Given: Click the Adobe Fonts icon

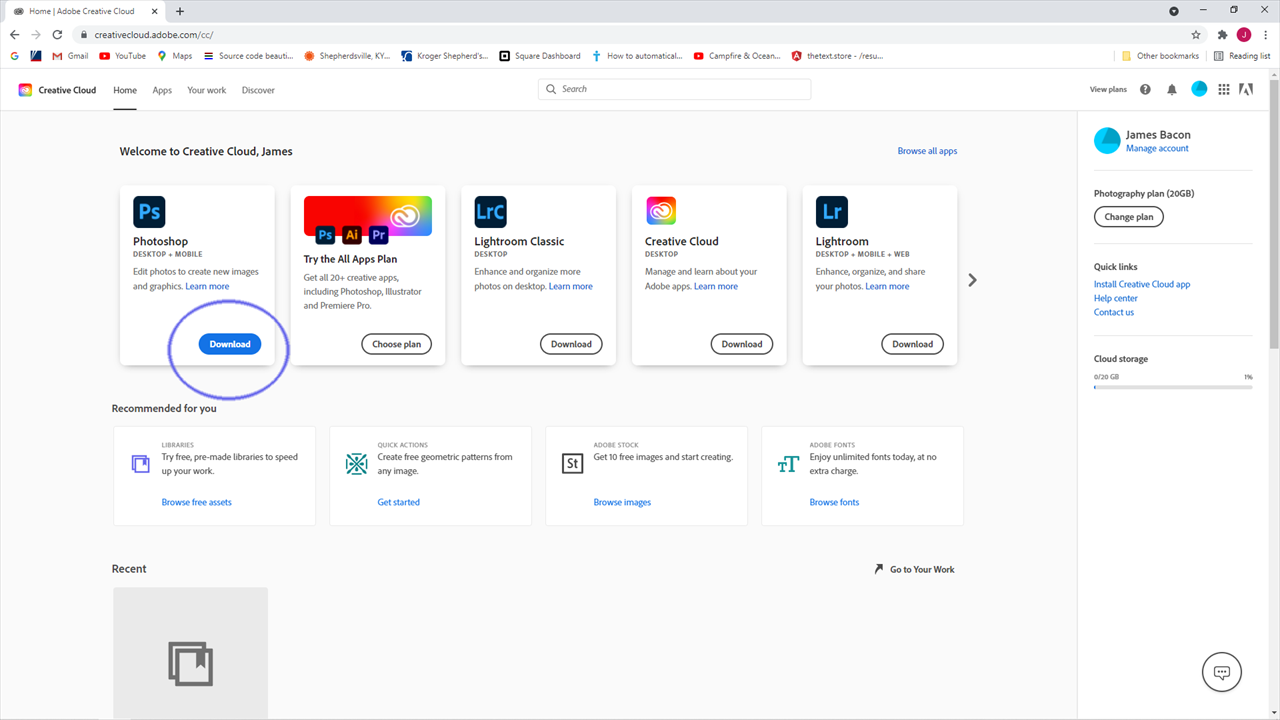Looking at the screenshot, I should [x=788, y=464].
